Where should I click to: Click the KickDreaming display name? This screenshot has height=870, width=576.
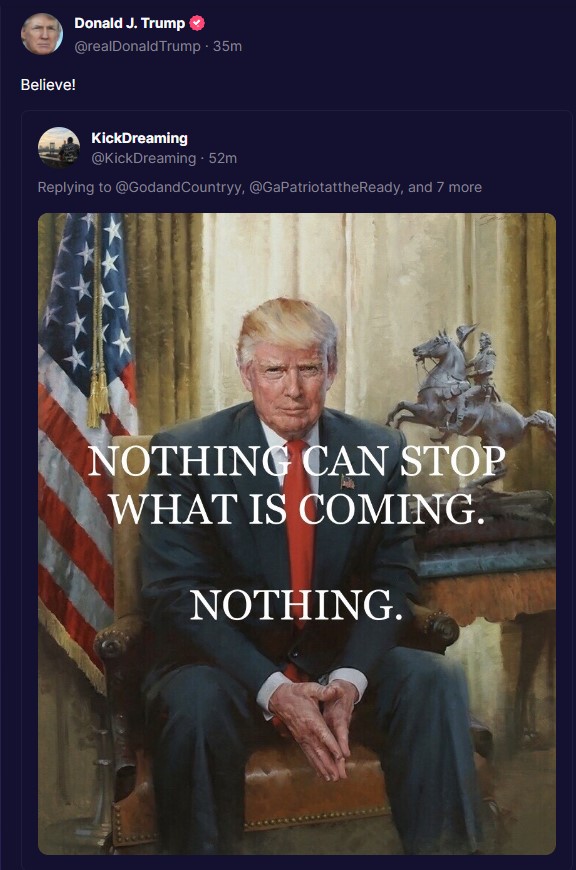pos(139,138)
